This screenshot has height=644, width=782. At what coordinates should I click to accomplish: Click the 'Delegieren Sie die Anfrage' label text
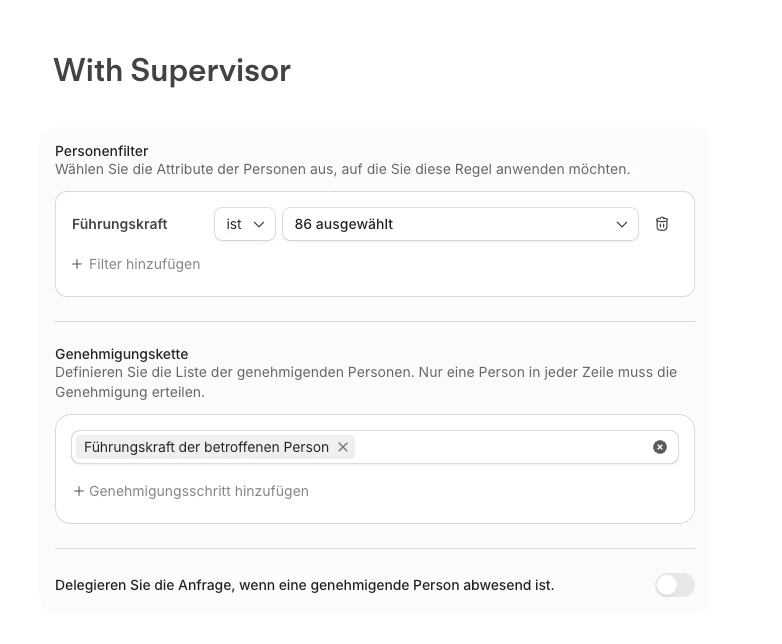tap(304, 585)
